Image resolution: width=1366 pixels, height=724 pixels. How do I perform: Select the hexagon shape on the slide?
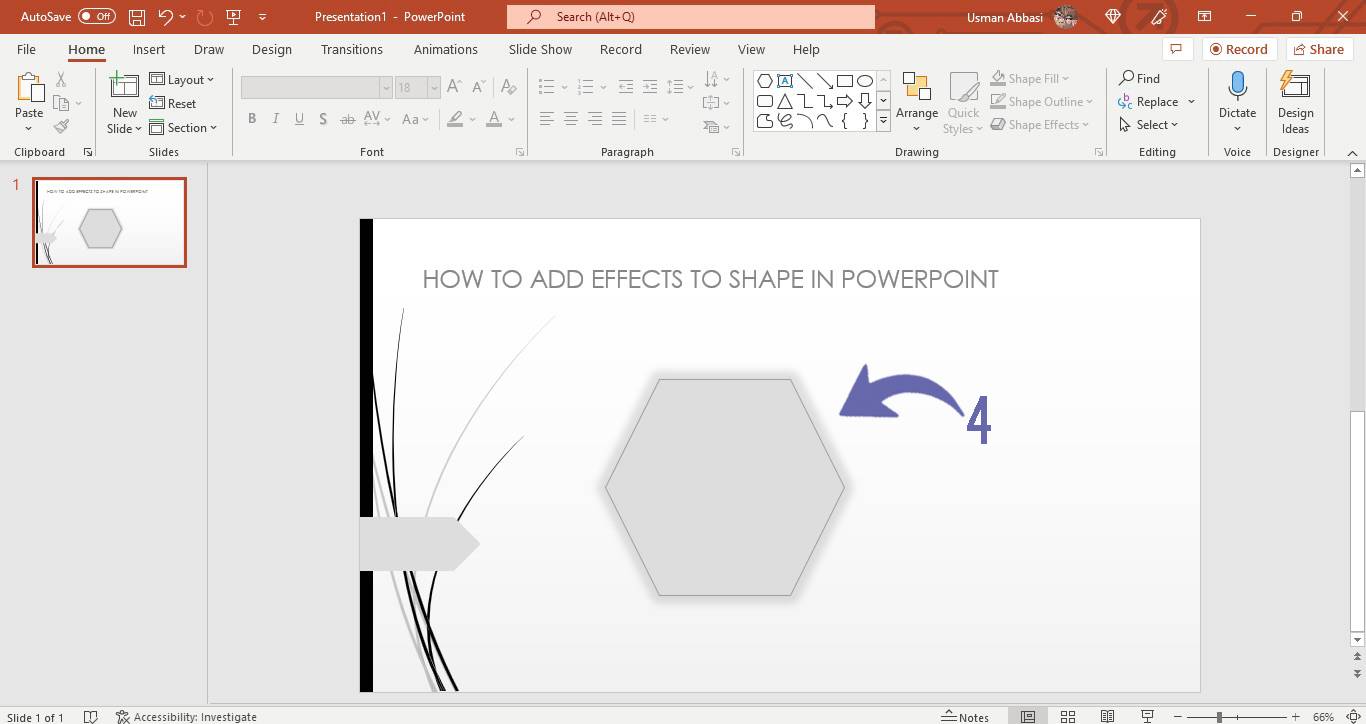pyautogui.click(x=724, y=487)
